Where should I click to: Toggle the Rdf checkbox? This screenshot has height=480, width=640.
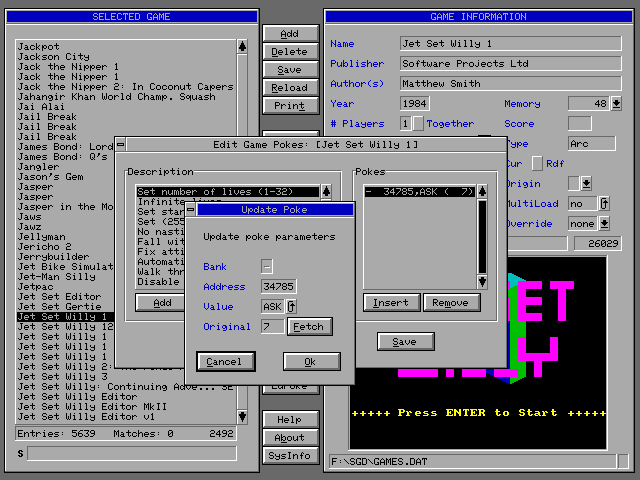point(537,164)
